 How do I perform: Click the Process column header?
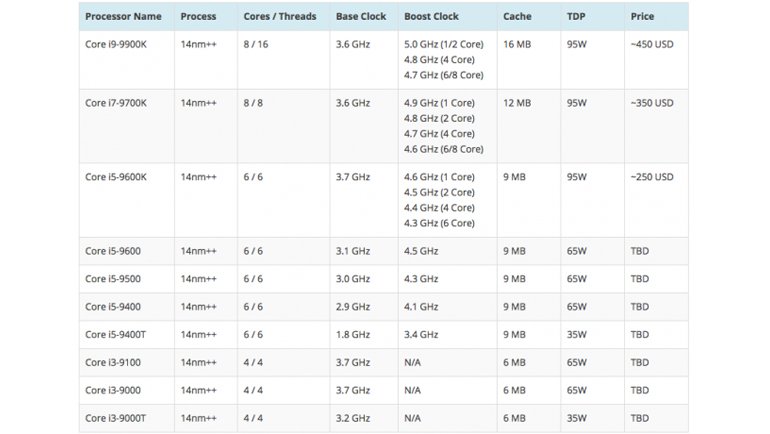pos(198,17)
